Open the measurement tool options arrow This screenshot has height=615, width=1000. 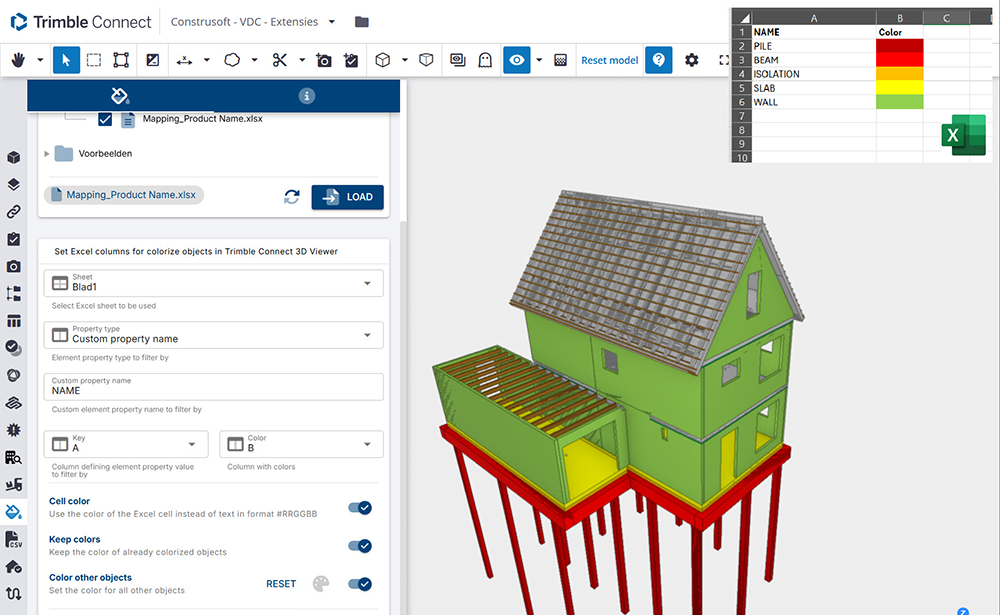207,60
